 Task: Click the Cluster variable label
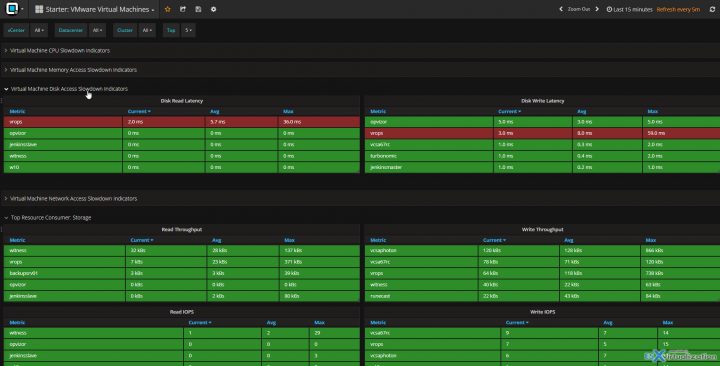[125, 30]
